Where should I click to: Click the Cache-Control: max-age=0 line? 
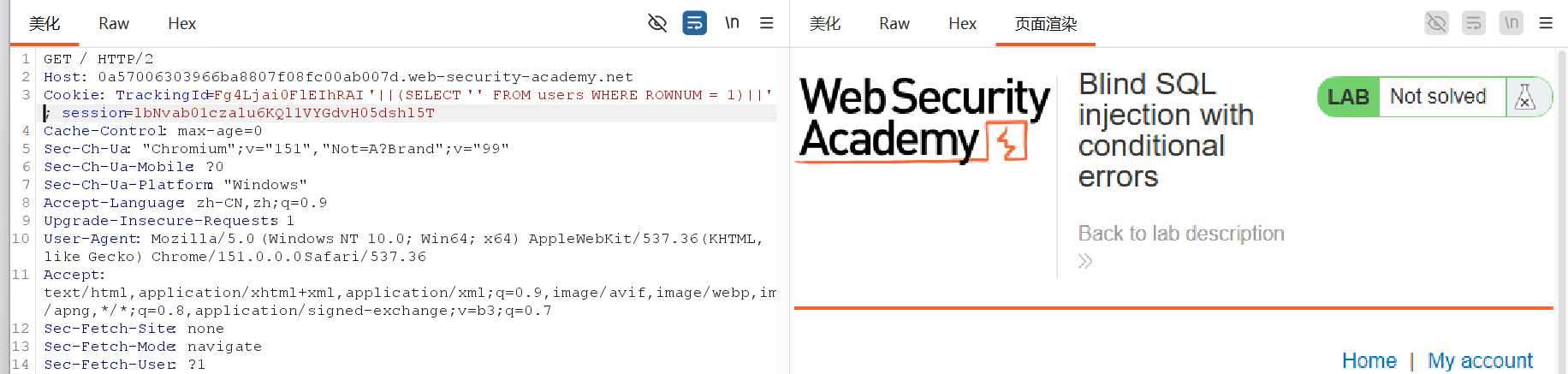coord(153,131)
